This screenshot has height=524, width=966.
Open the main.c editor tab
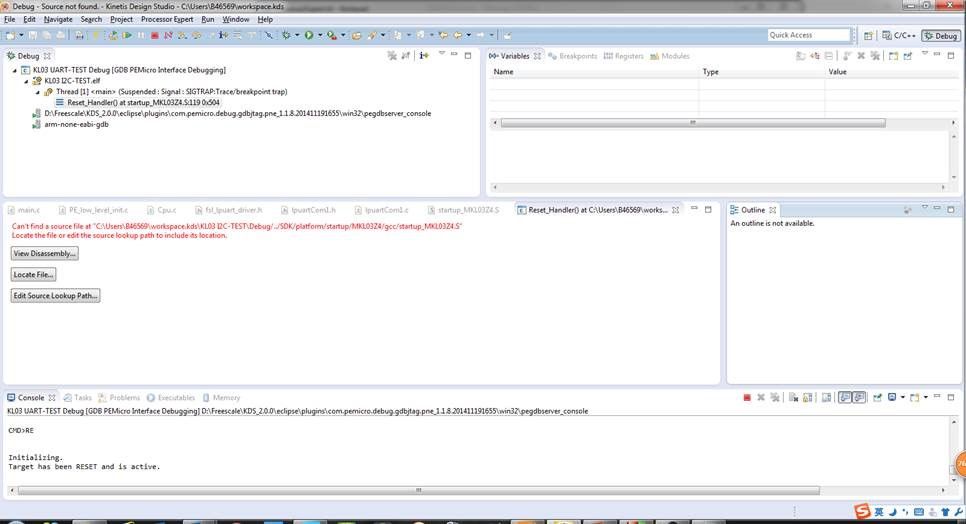24,210
